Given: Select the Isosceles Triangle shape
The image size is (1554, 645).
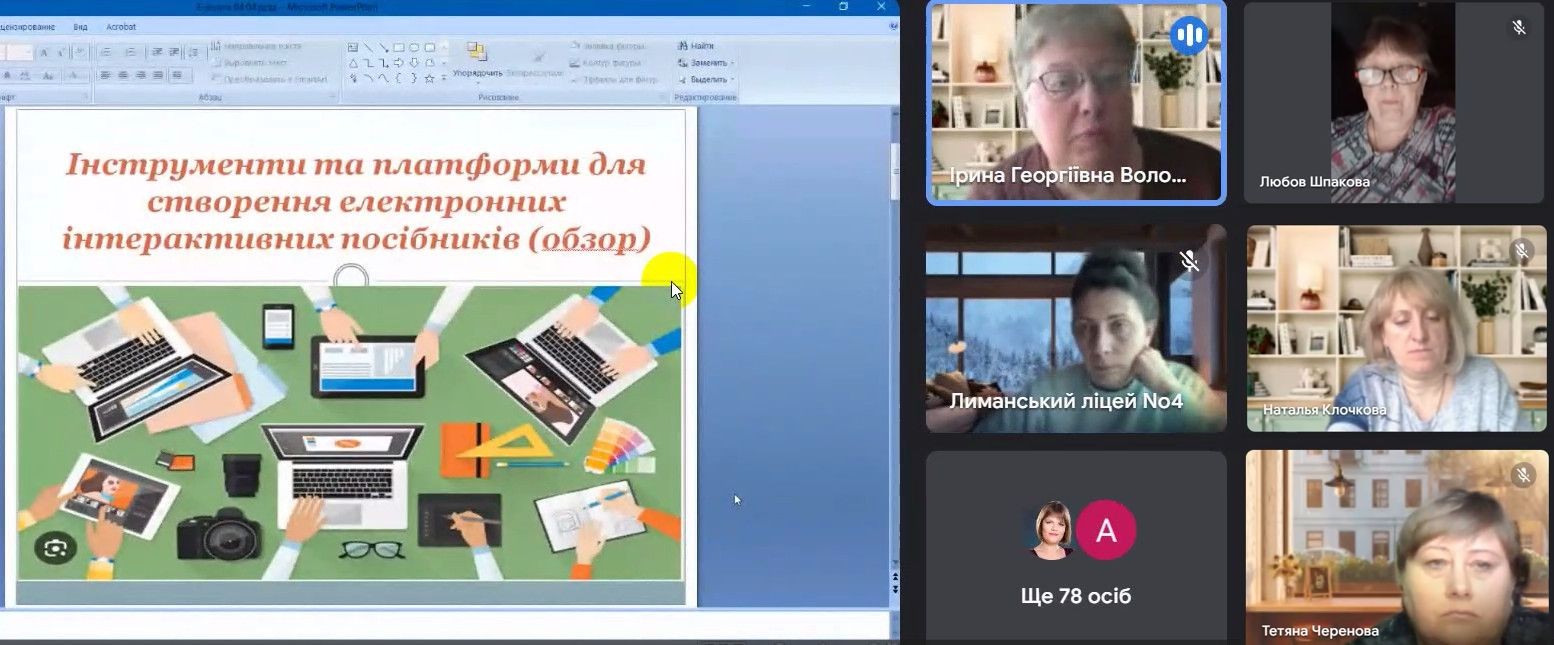Looking at the screenshot, I should tap(352, 63).
